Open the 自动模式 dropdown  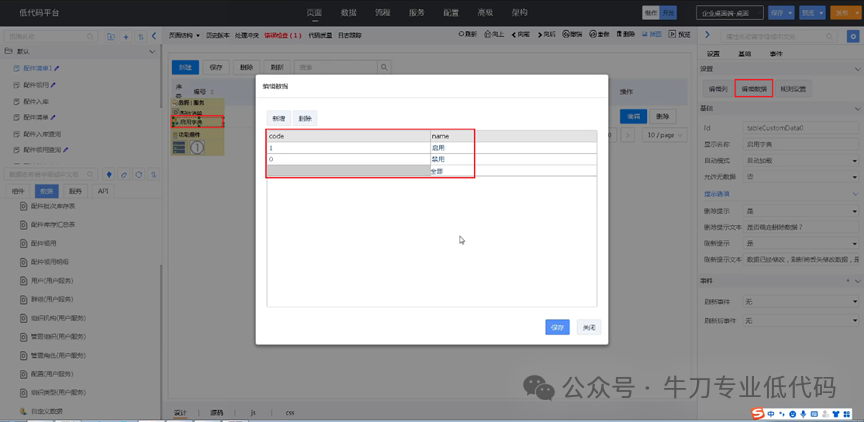[x=801, y=160]
